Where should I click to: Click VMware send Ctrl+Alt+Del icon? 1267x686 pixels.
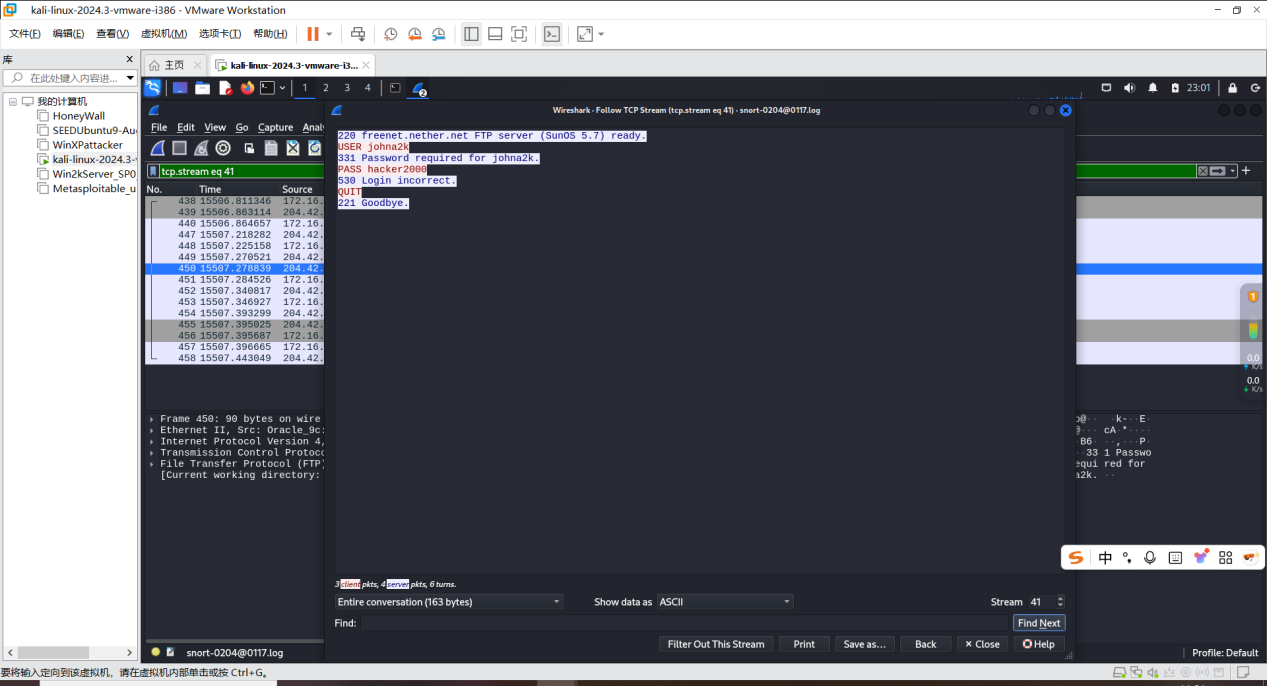point(358,34)
